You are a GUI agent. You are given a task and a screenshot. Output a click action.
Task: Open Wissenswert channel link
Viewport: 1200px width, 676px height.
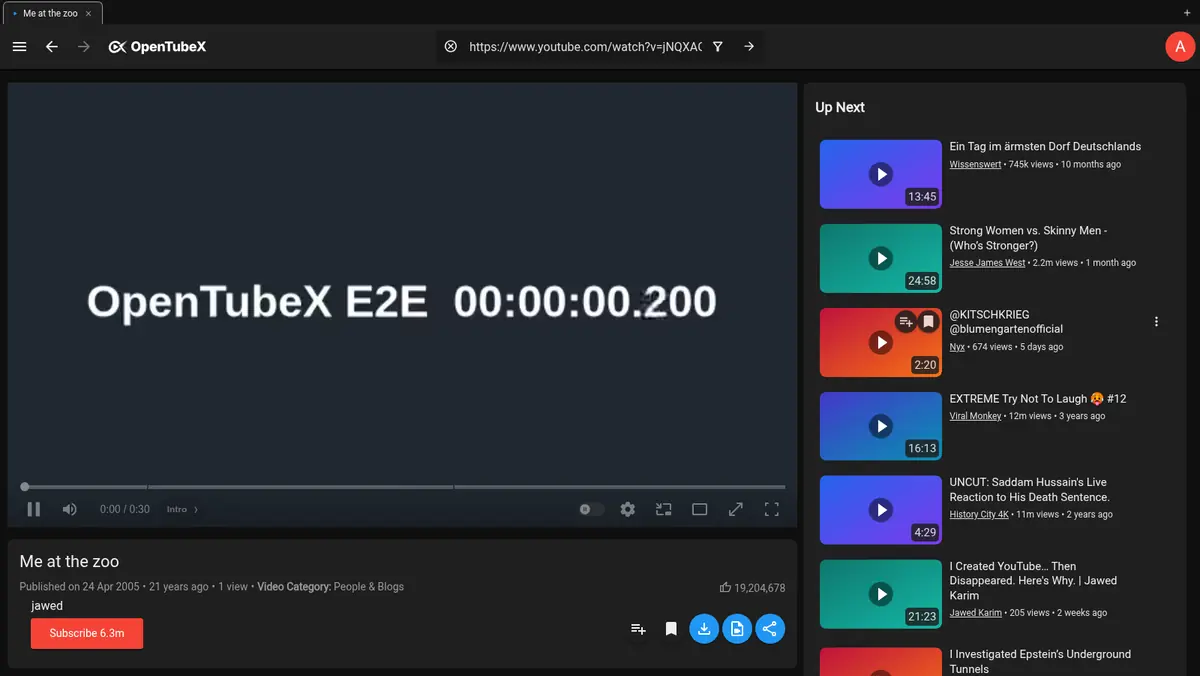[x=975, y=164]
